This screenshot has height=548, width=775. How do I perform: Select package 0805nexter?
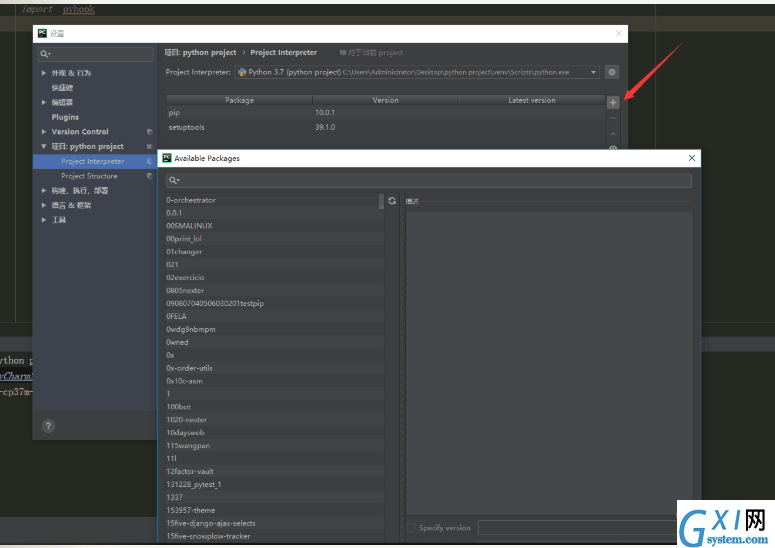tap(274, 291)
